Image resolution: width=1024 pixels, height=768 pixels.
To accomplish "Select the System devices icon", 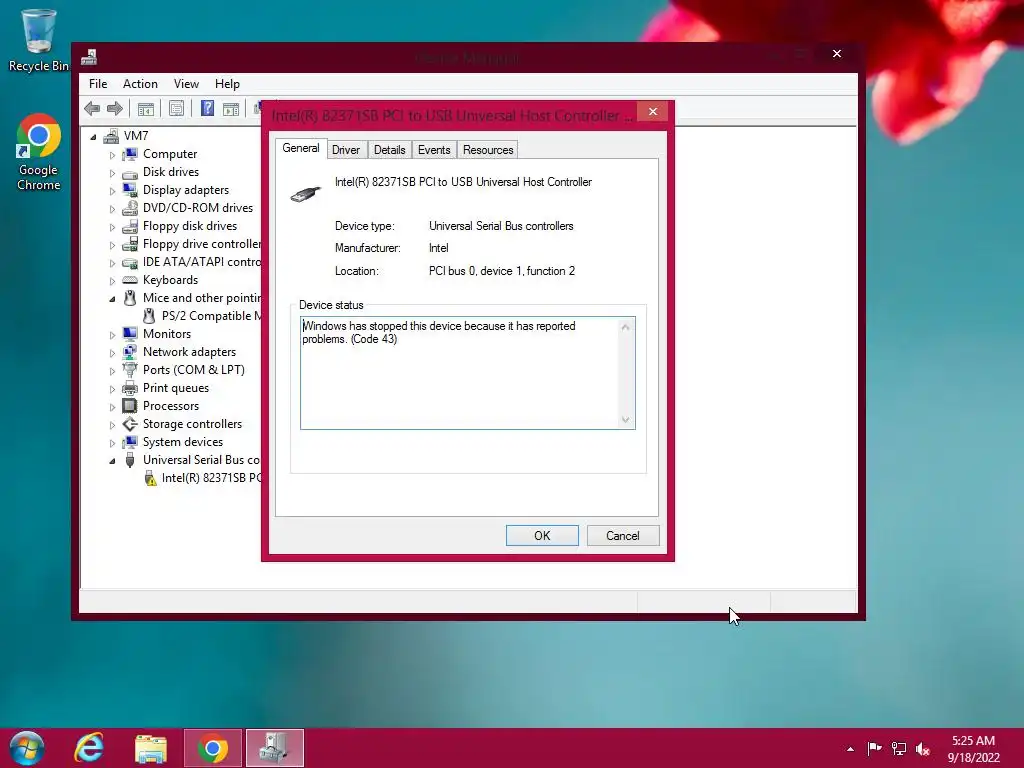I will coord(130,442).
